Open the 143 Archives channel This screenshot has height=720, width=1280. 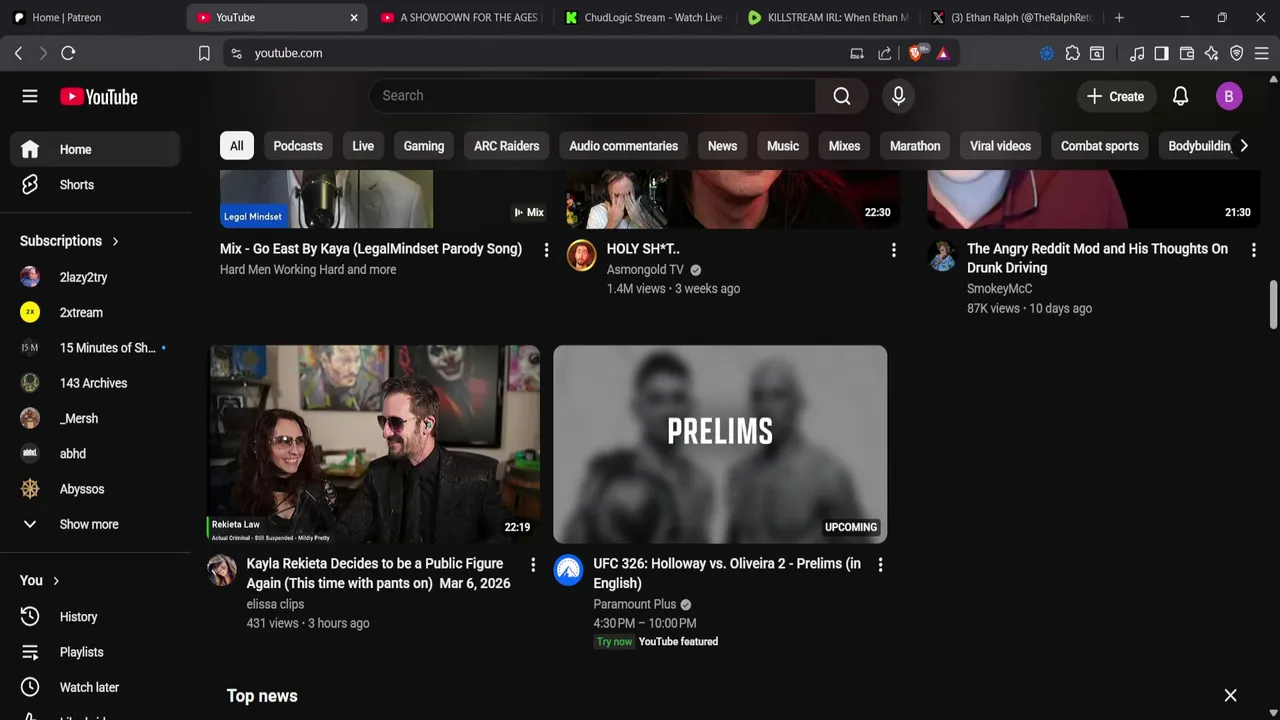(95, 383)
